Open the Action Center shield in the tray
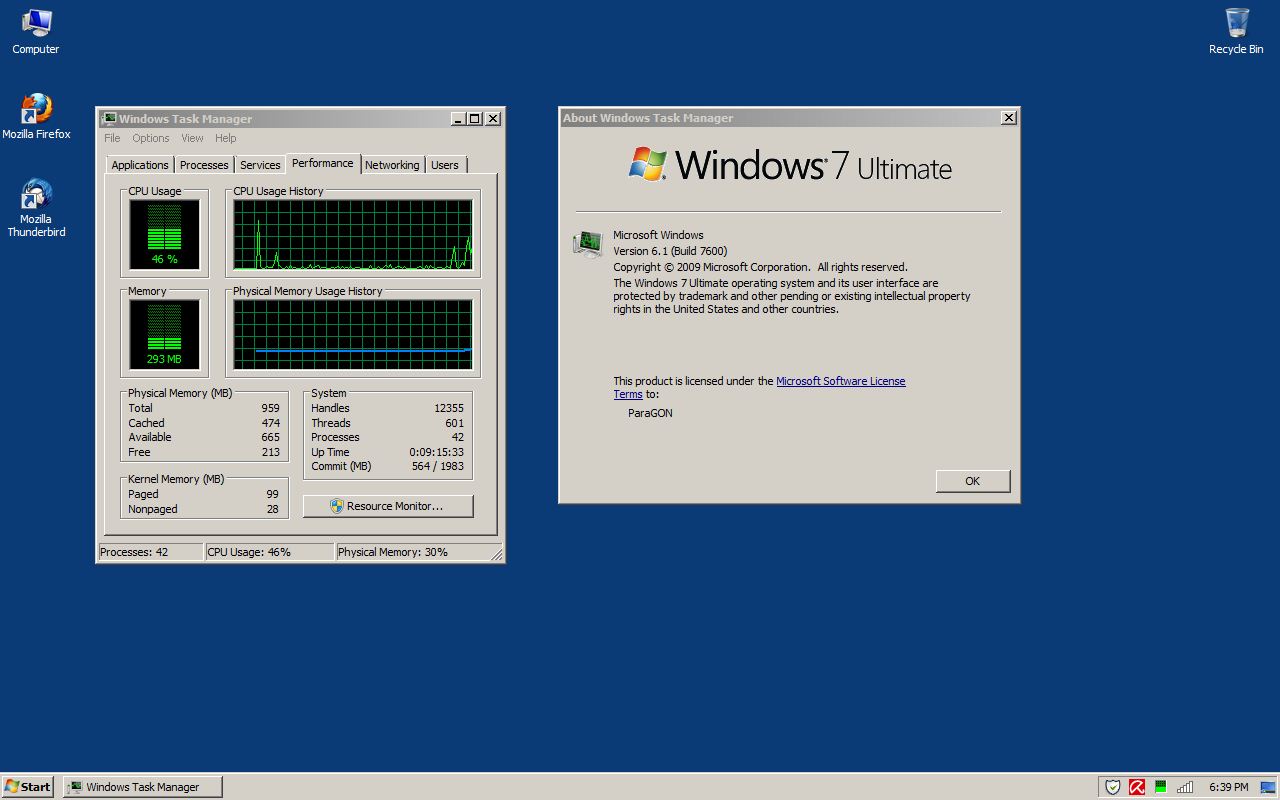This screenshot has height=800, width=1280. coord(1112,786)
